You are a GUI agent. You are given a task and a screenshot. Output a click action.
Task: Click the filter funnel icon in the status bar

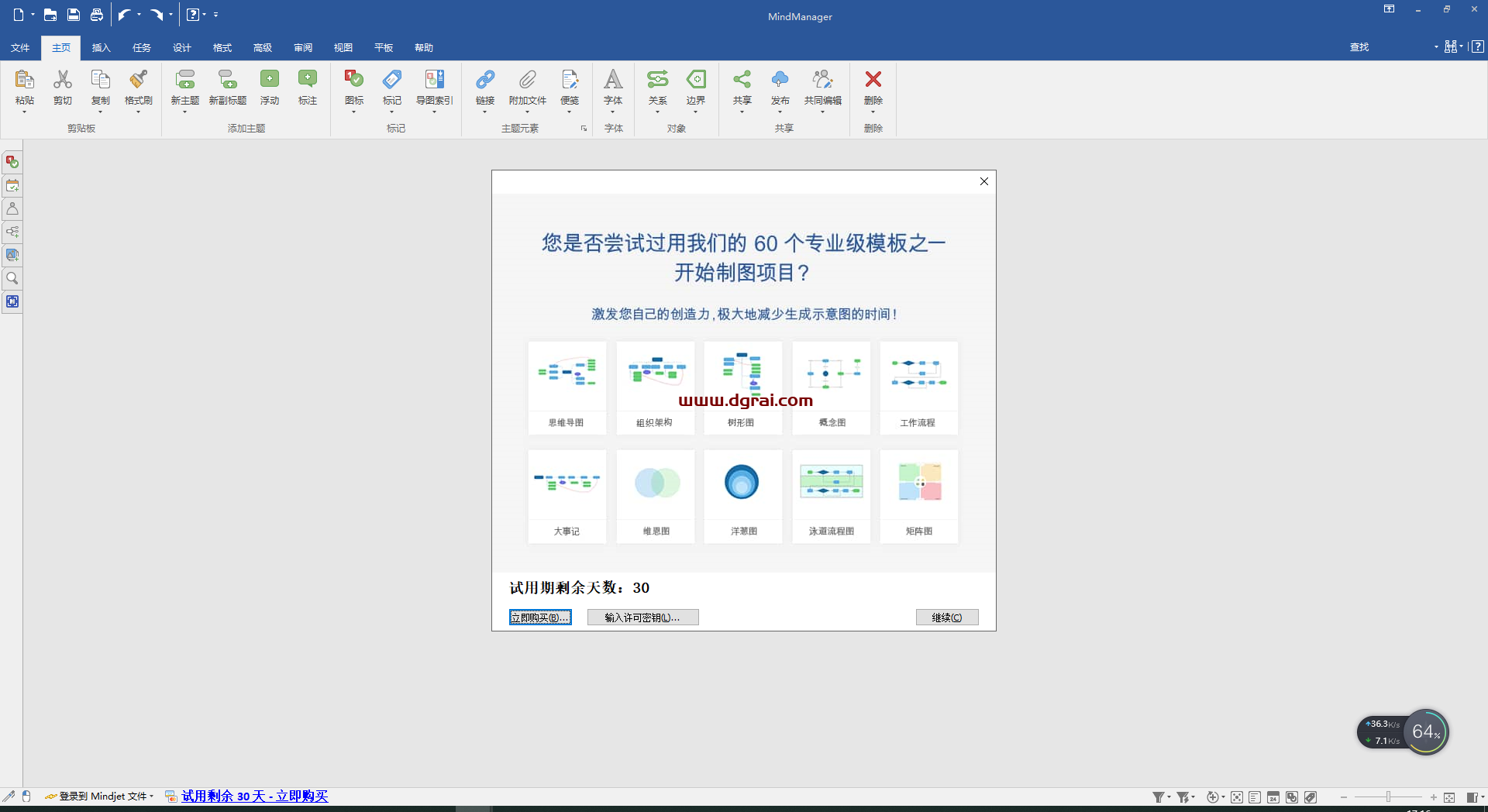[1158, 797]
